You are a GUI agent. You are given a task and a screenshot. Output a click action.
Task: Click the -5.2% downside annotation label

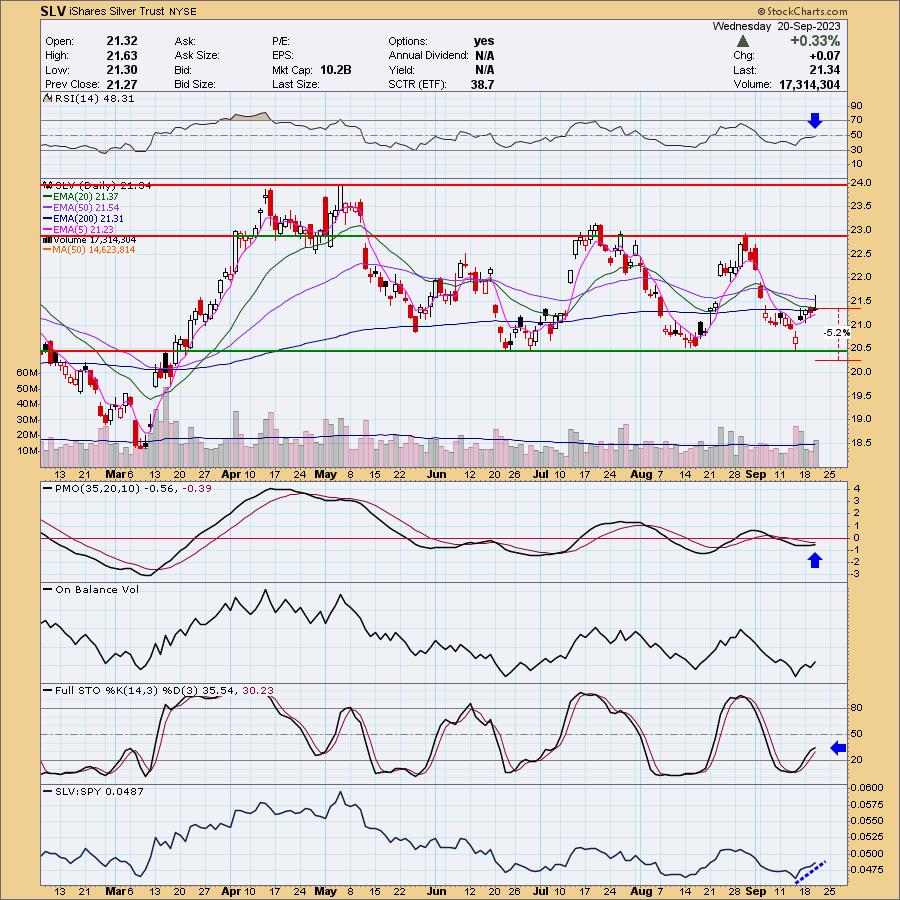(836, 332)
